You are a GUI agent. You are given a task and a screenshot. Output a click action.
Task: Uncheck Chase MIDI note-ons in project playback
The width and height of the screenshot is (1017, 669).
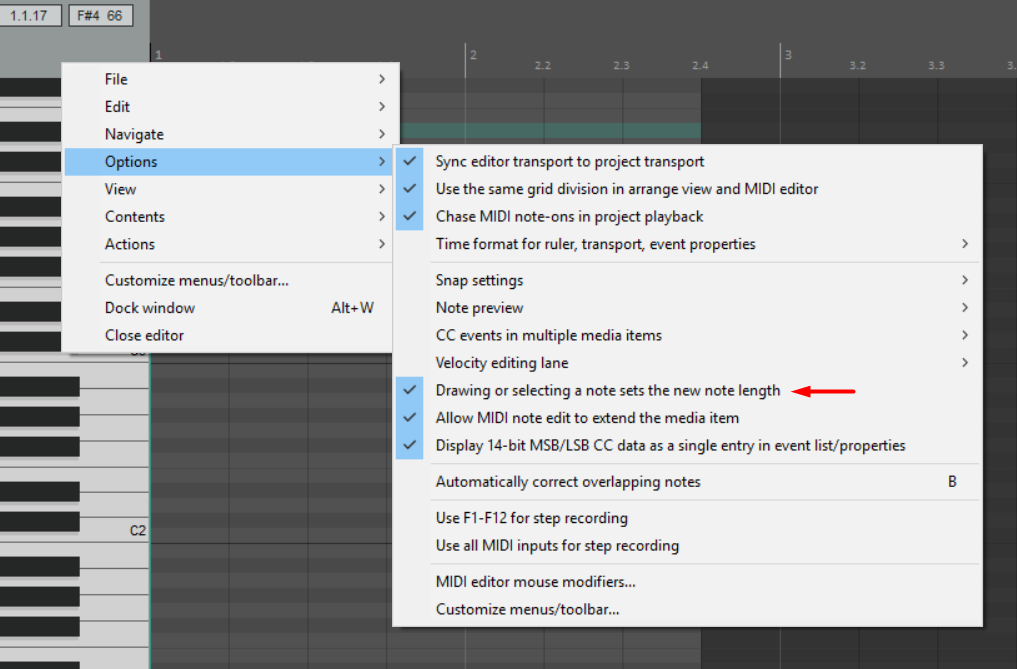569,216
